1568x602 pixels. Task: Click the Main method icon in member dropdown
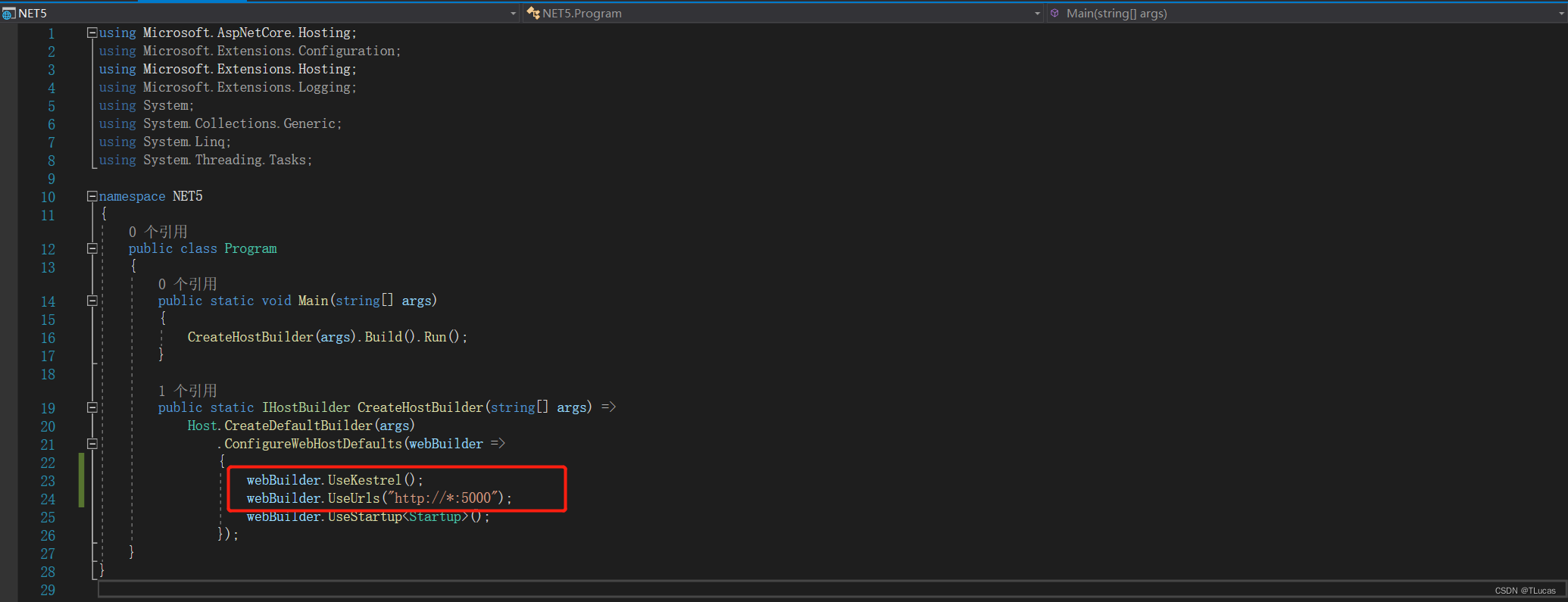coord(1054,13)
